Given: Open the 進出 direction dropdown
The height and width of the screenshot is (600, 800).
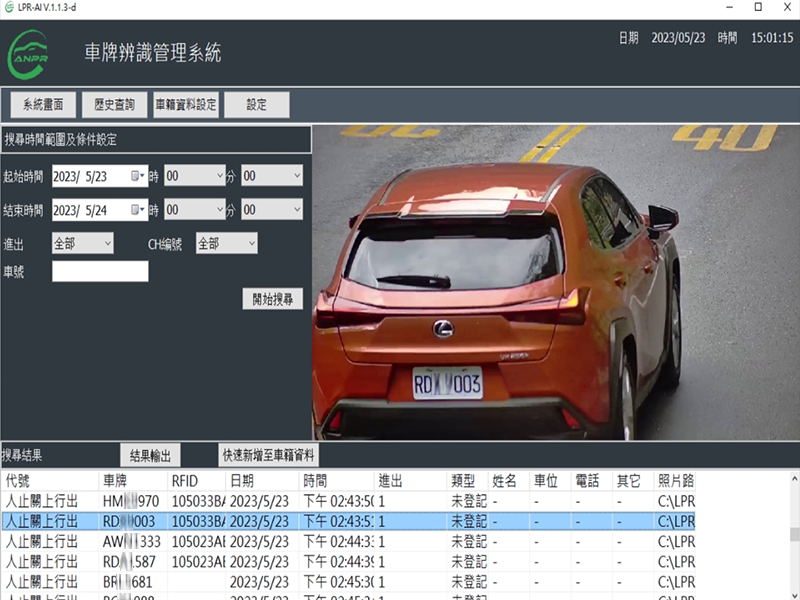Looking at the screenshot, I should [x=83, y=243].
